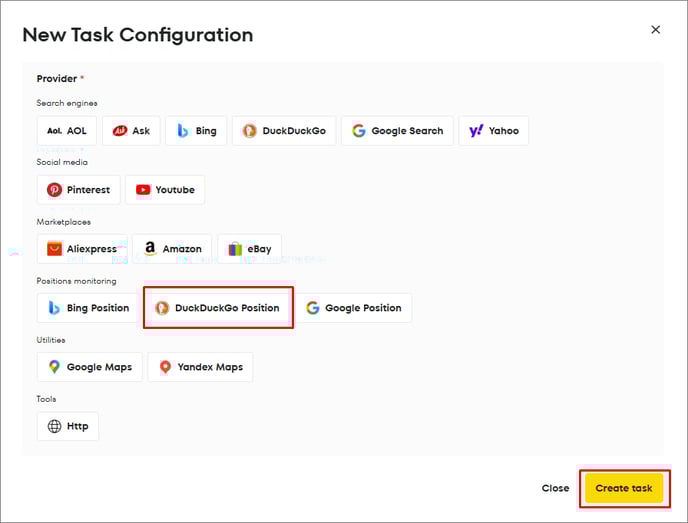Screen dimensions: 688x523
Task: Choose the DuckDuckGo Position provider
Action: [218, 308]
